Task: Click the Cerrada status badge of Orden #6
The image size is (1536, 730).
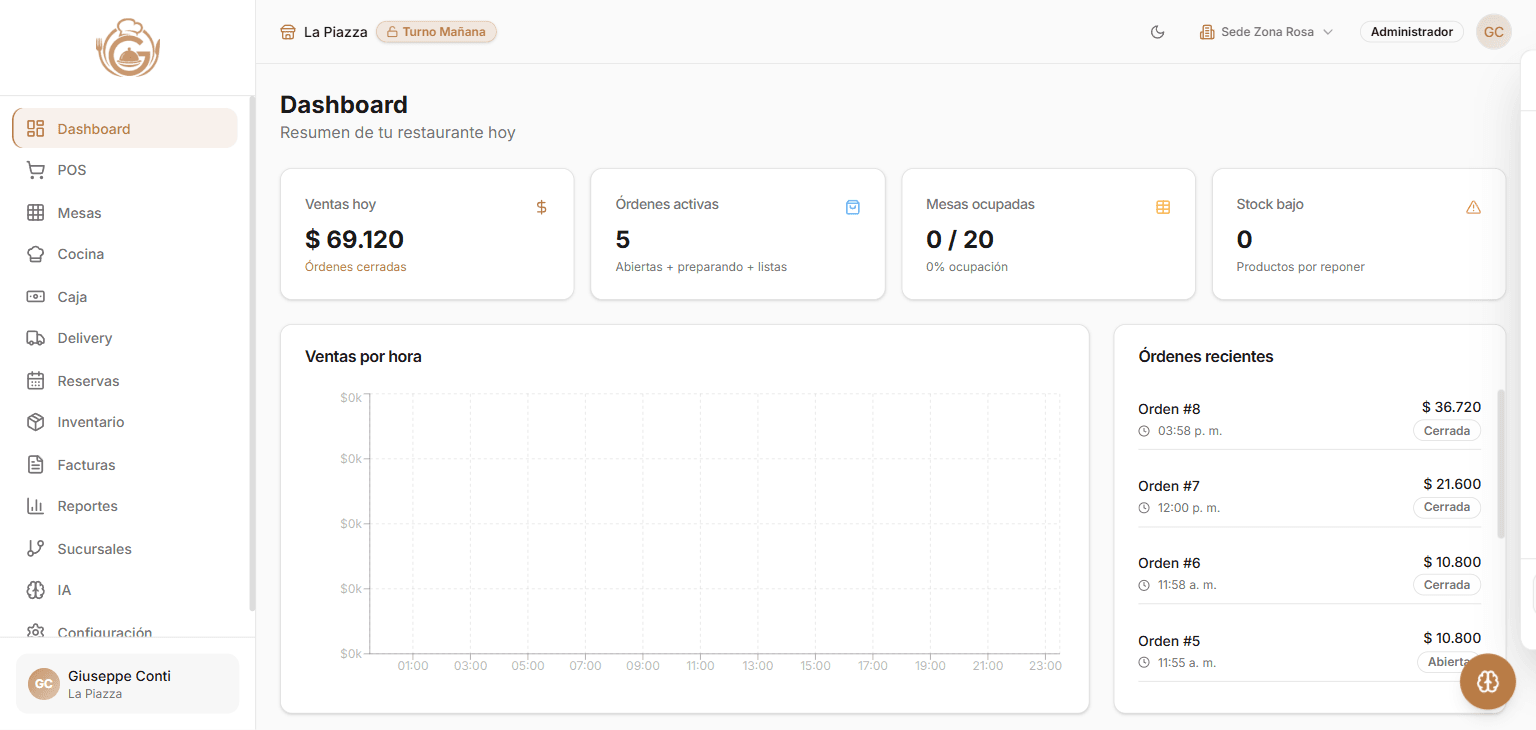Action: (x=1447, y=585)
